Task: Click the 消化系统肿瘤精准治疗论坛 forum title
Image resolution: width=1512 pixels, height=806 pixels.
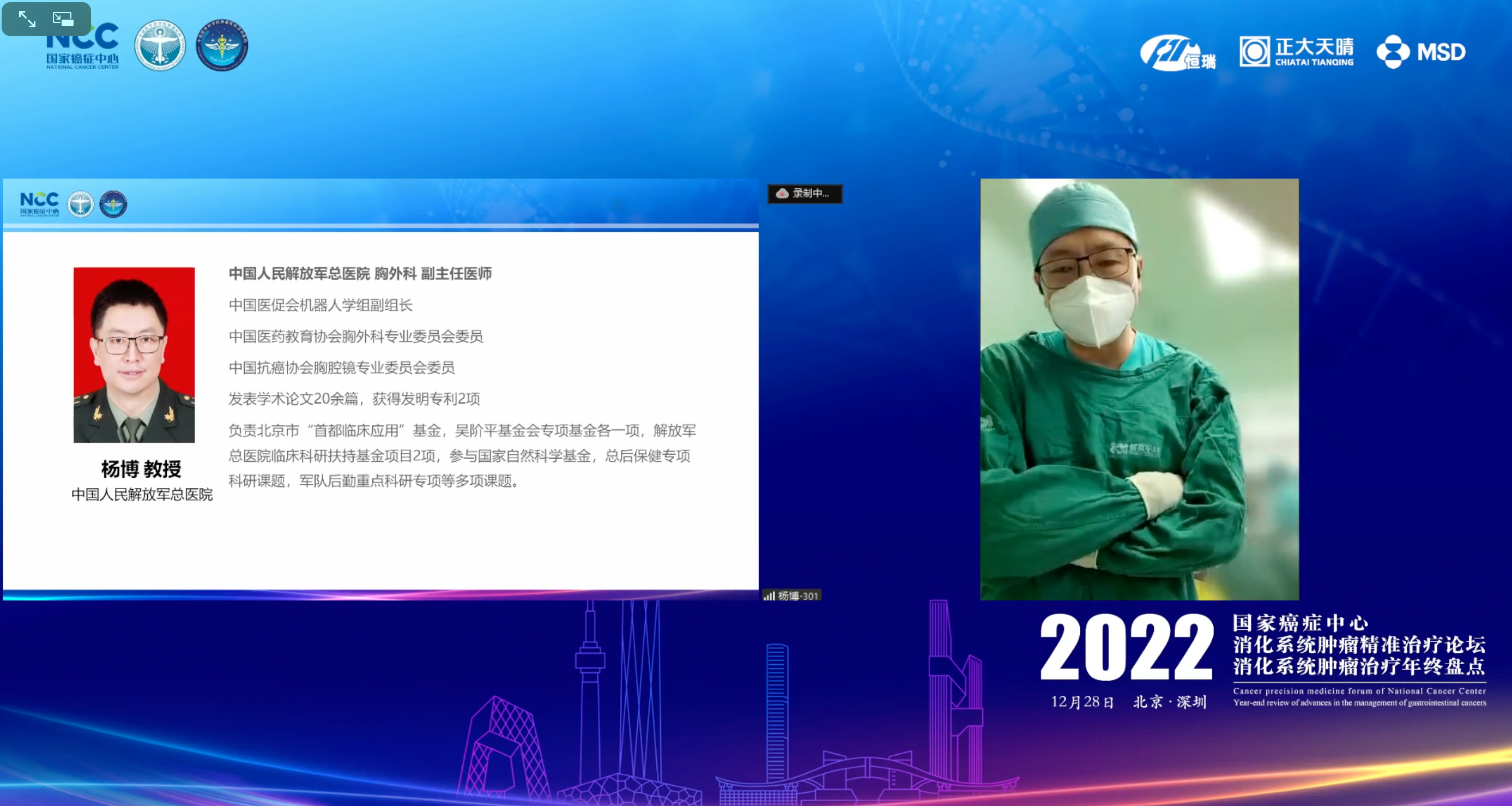Action: point(1359,645)
